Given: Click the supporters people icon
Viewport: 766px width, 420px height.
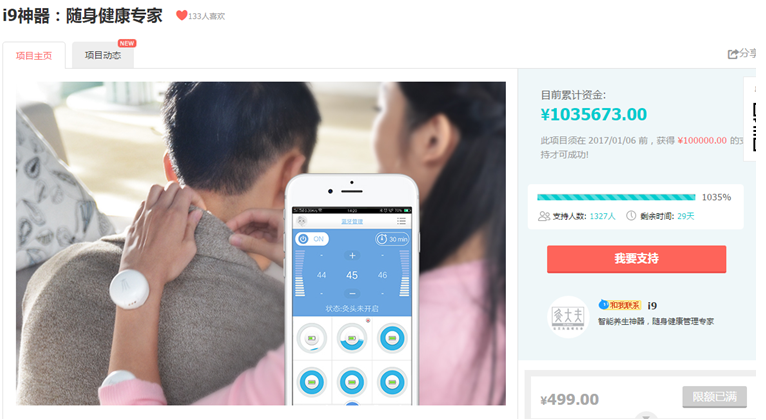Looking at the screenshot, I should pos(544,216).
